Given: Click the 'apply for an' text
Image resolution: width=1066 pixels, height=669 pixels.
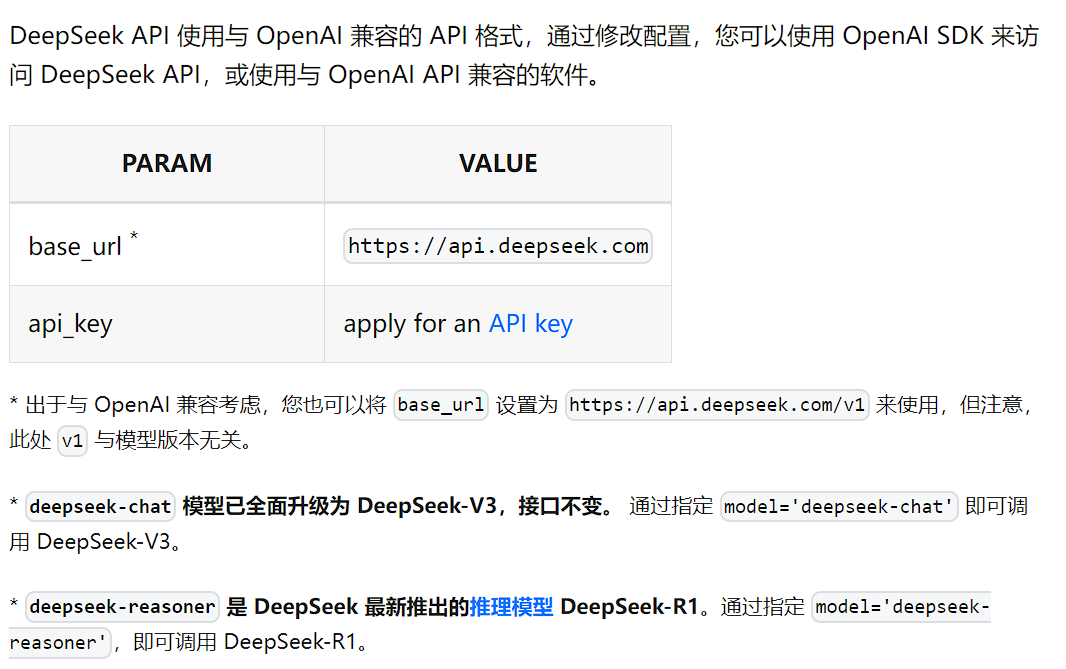Looking at the screenshot, I should [412, 324].
